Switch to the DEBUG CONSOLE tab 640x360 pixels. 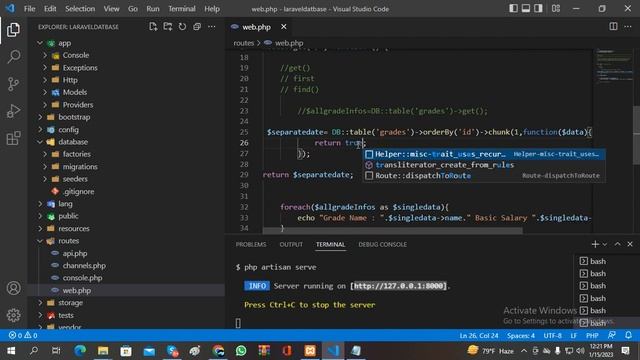click(382, 244)
